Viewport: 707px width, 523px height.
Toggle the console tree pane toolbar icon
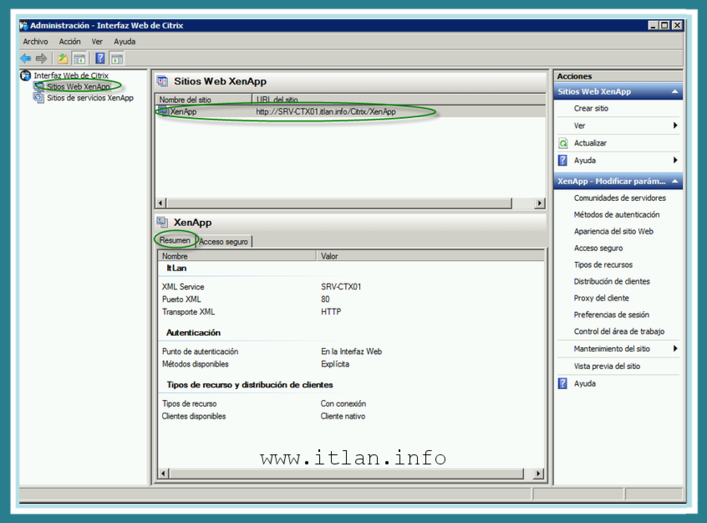[x=78, y=58]
